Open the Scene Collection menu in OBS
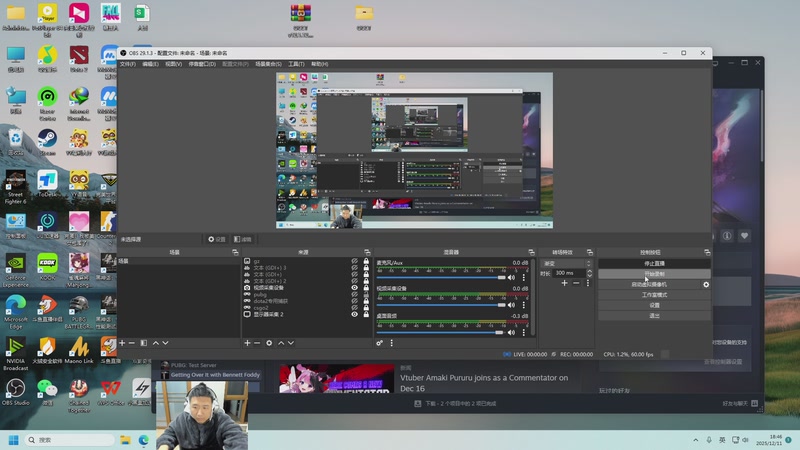 (x=268, y=64)
